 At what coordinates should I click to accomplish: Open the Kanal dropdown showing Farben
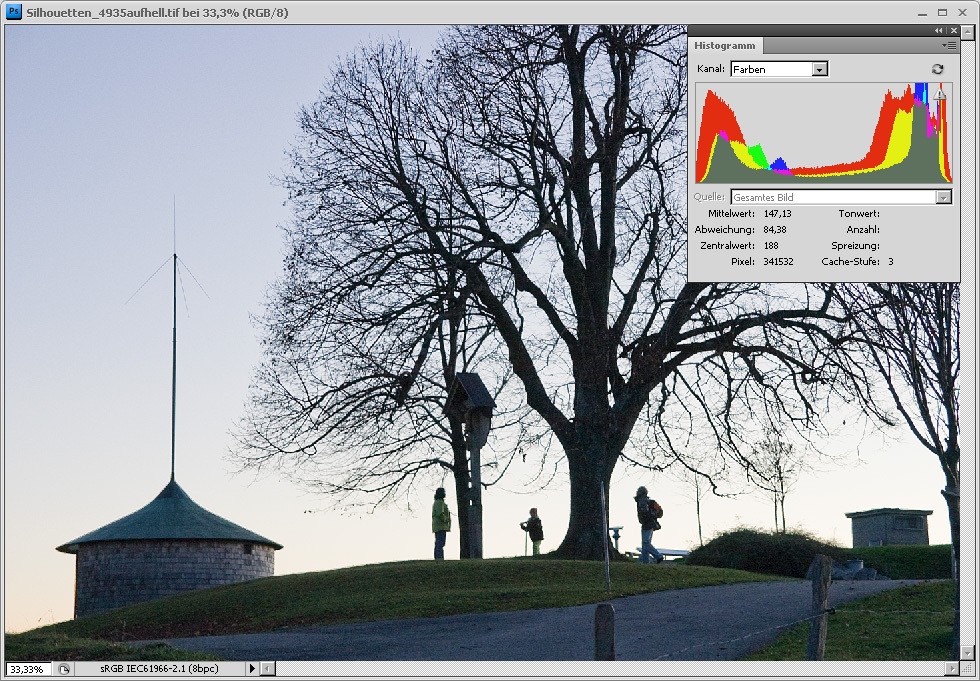point(820,69)
